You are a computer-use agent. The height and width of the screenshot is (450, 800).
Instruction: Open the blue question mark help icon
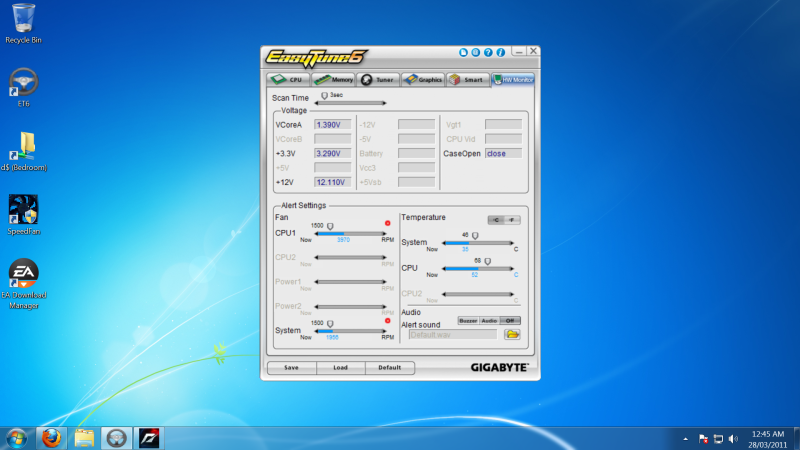pyautogui.click(x=488, y=53)
